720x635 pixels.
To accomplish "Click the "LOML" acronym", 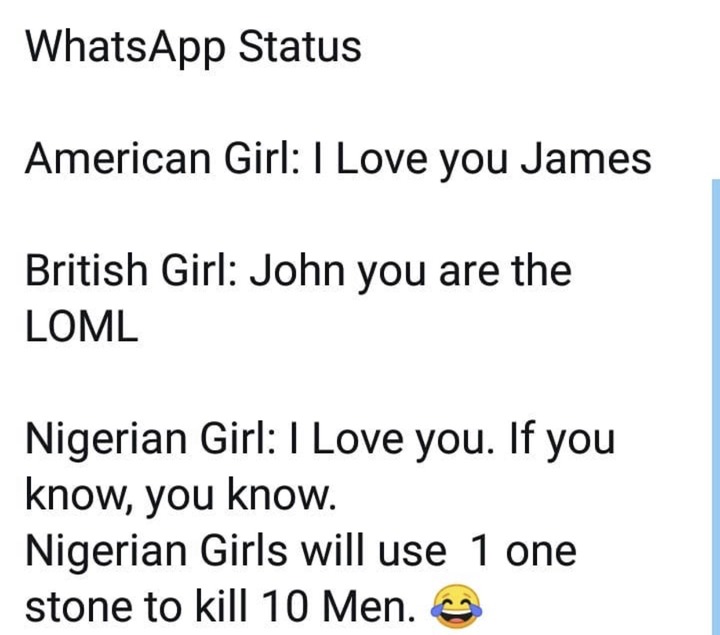I will pyautogui.click(x=82, y=326).
